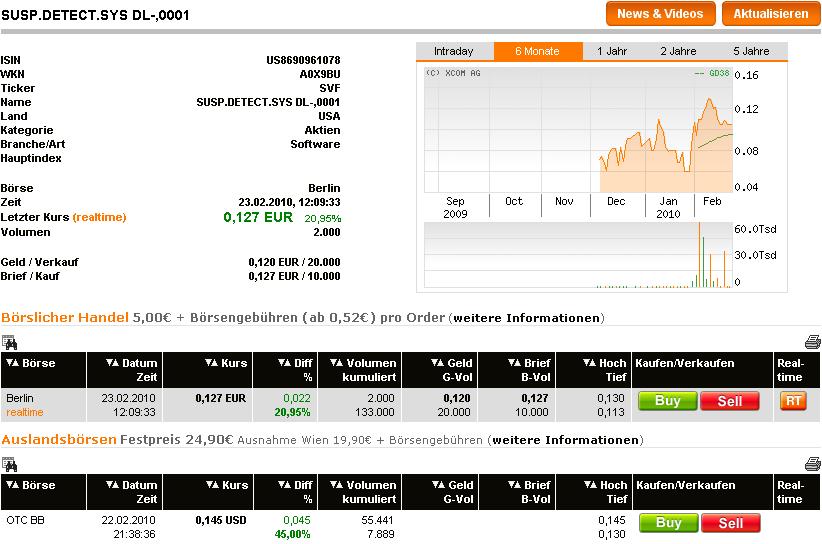The width and height of the screenshot is (822, 544).
Task: Click the Auslandsbörsen section heading
Action: pyautogui.click(x=59, y=439)
